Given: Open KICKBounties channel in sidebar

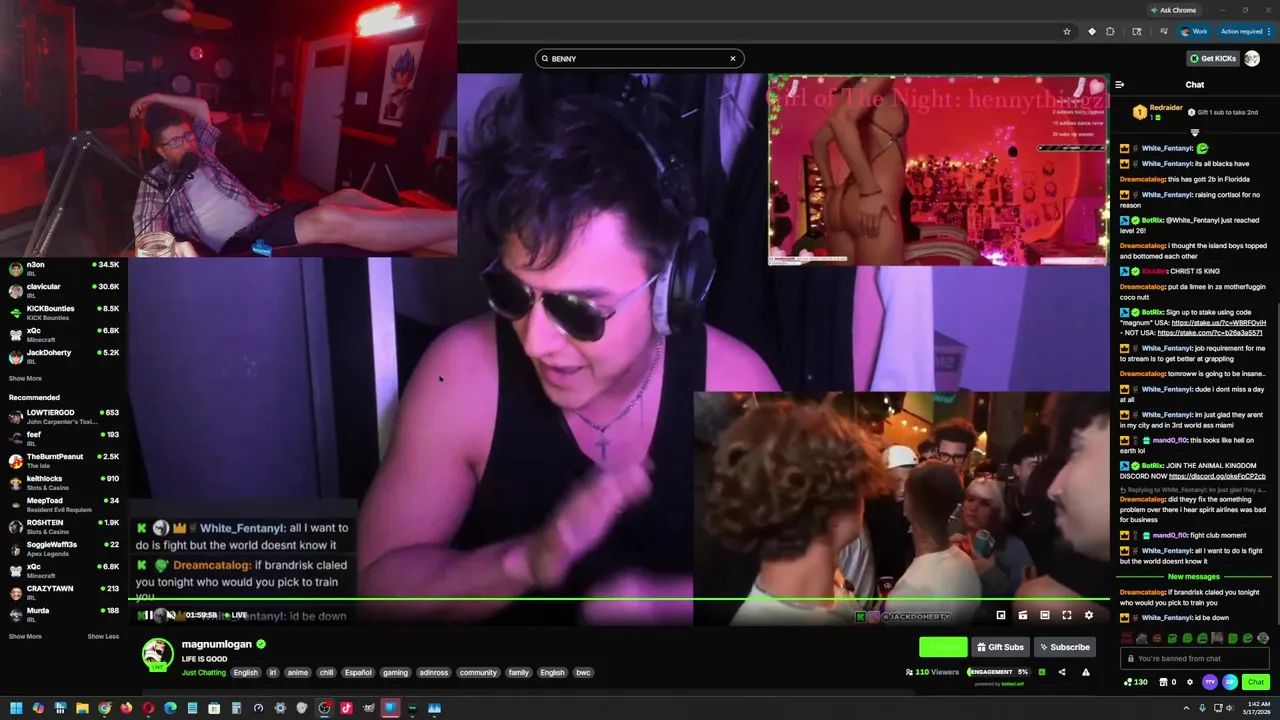Looking at the screenshot, I should (x=64, y=312).
